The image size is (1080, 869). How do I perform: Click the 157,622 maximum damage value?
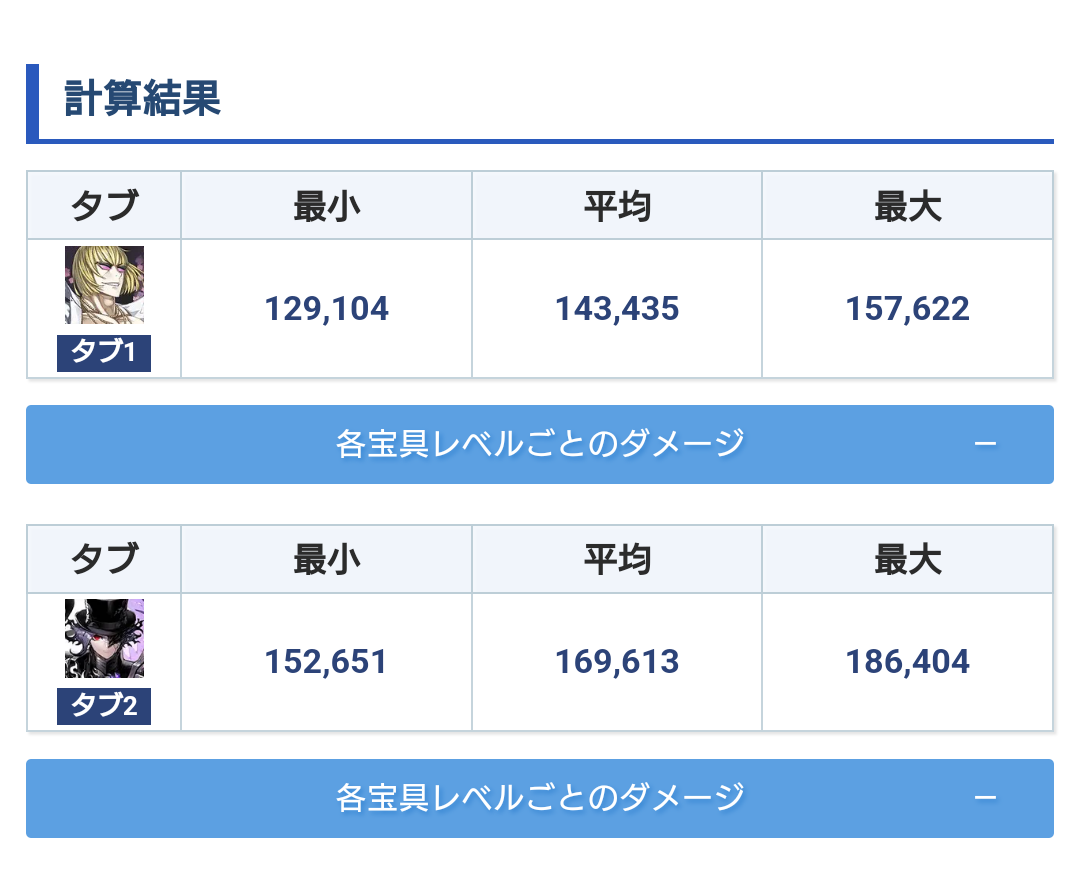(x=907, y=308)
